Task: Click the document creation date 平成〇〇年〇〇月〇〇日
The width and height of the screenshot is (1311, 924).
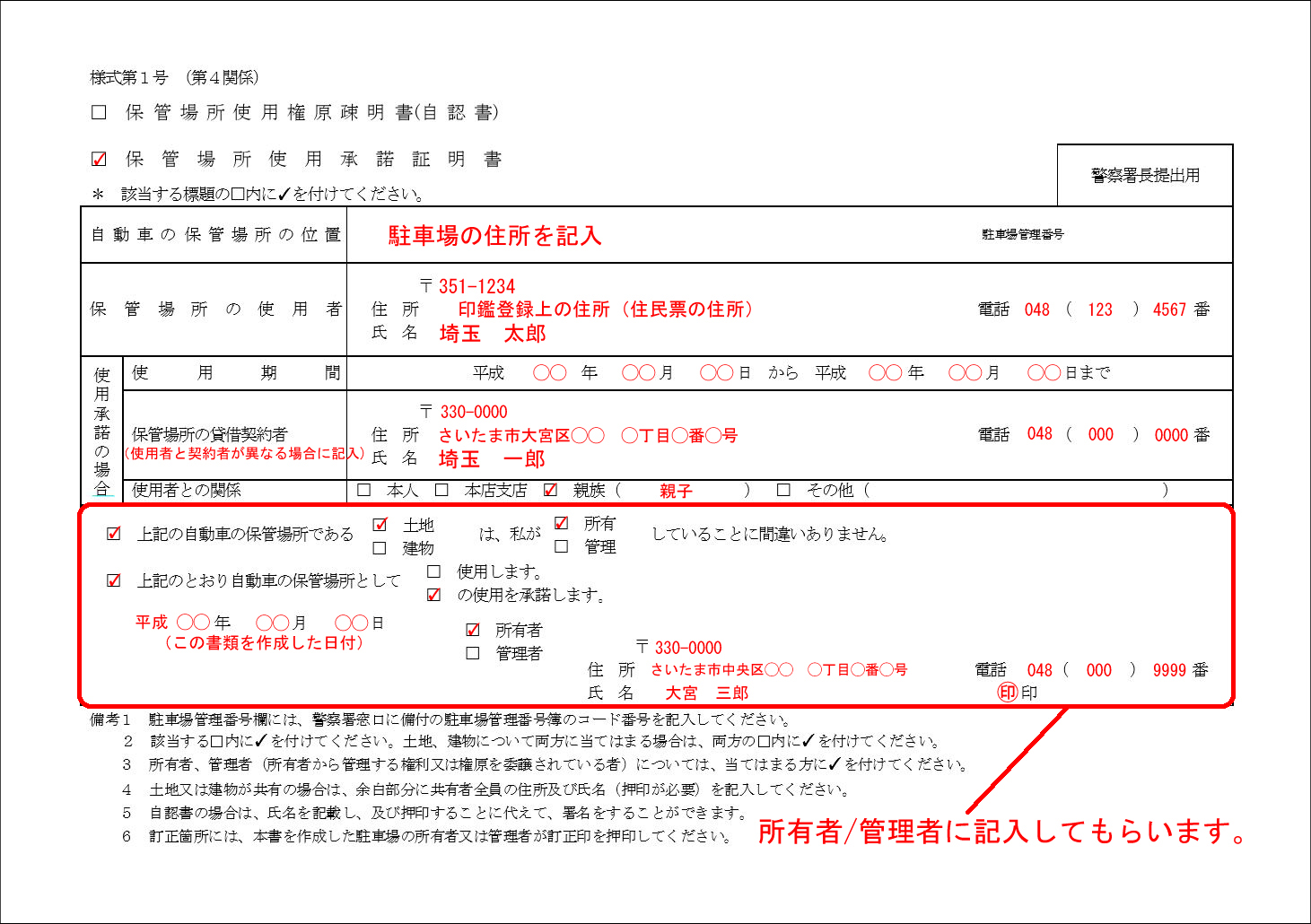Action: pyautogui.click(x=260, y=623)
